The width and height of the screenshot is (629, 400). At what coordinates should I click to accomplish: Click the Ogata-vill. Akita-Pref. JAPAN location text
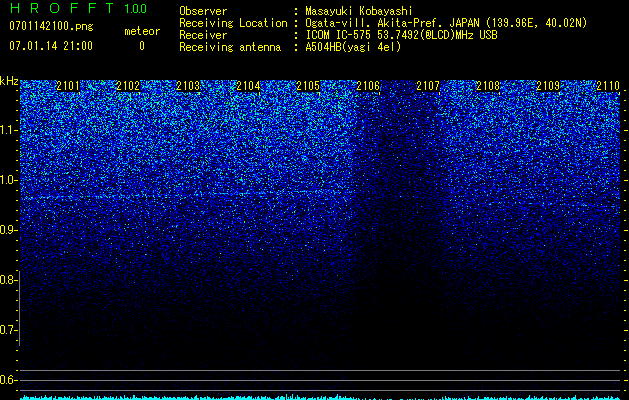(x=446, y=23)
